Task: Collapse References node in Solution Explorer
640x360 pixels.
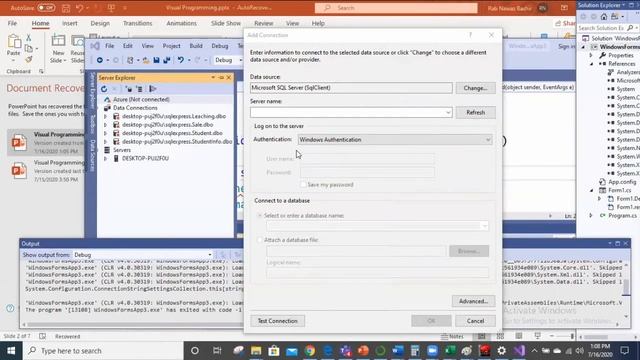Action: (x=591, y=64)
